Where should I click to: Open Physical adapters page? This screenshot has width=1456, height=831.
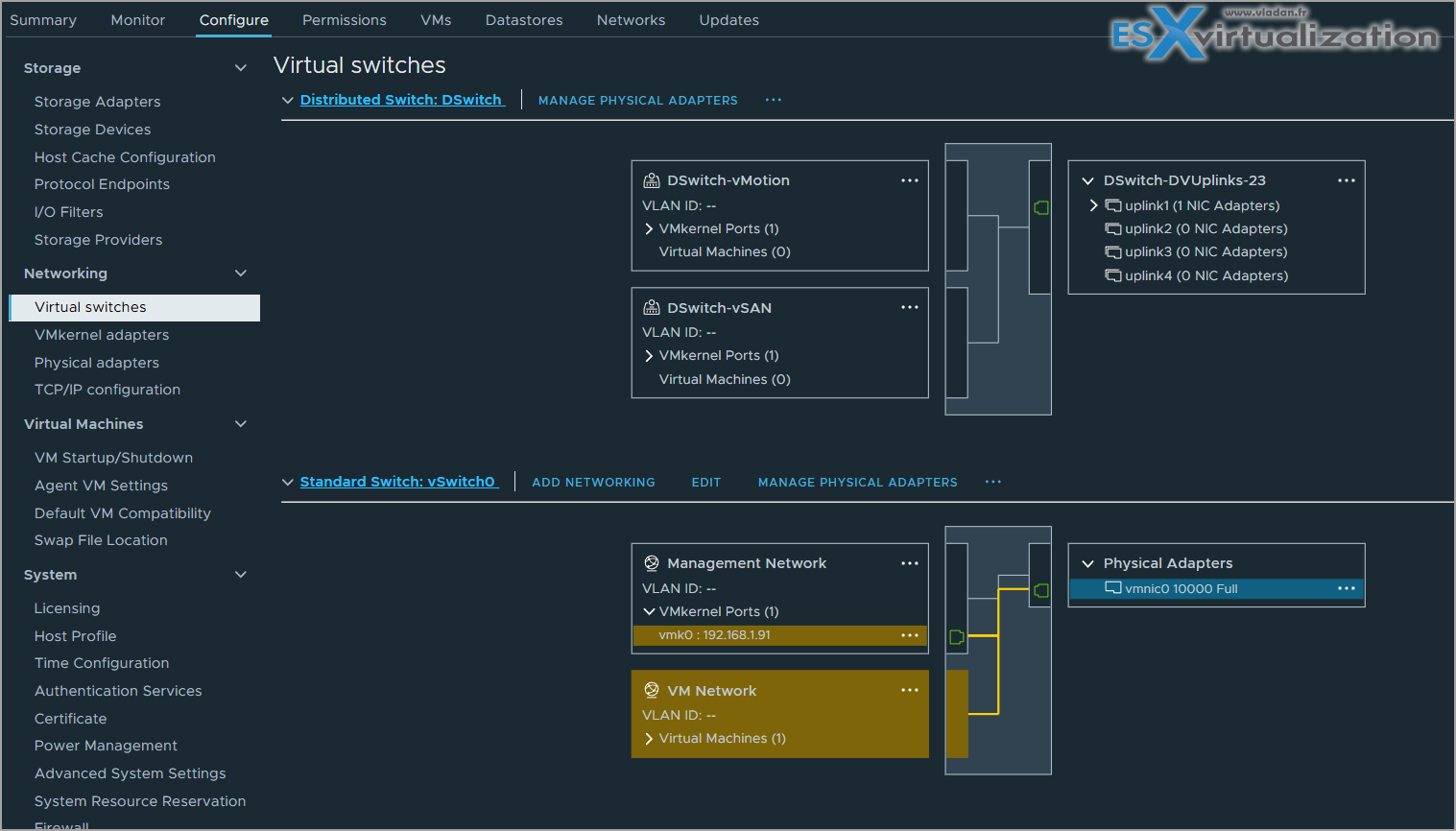click(97, 363)
